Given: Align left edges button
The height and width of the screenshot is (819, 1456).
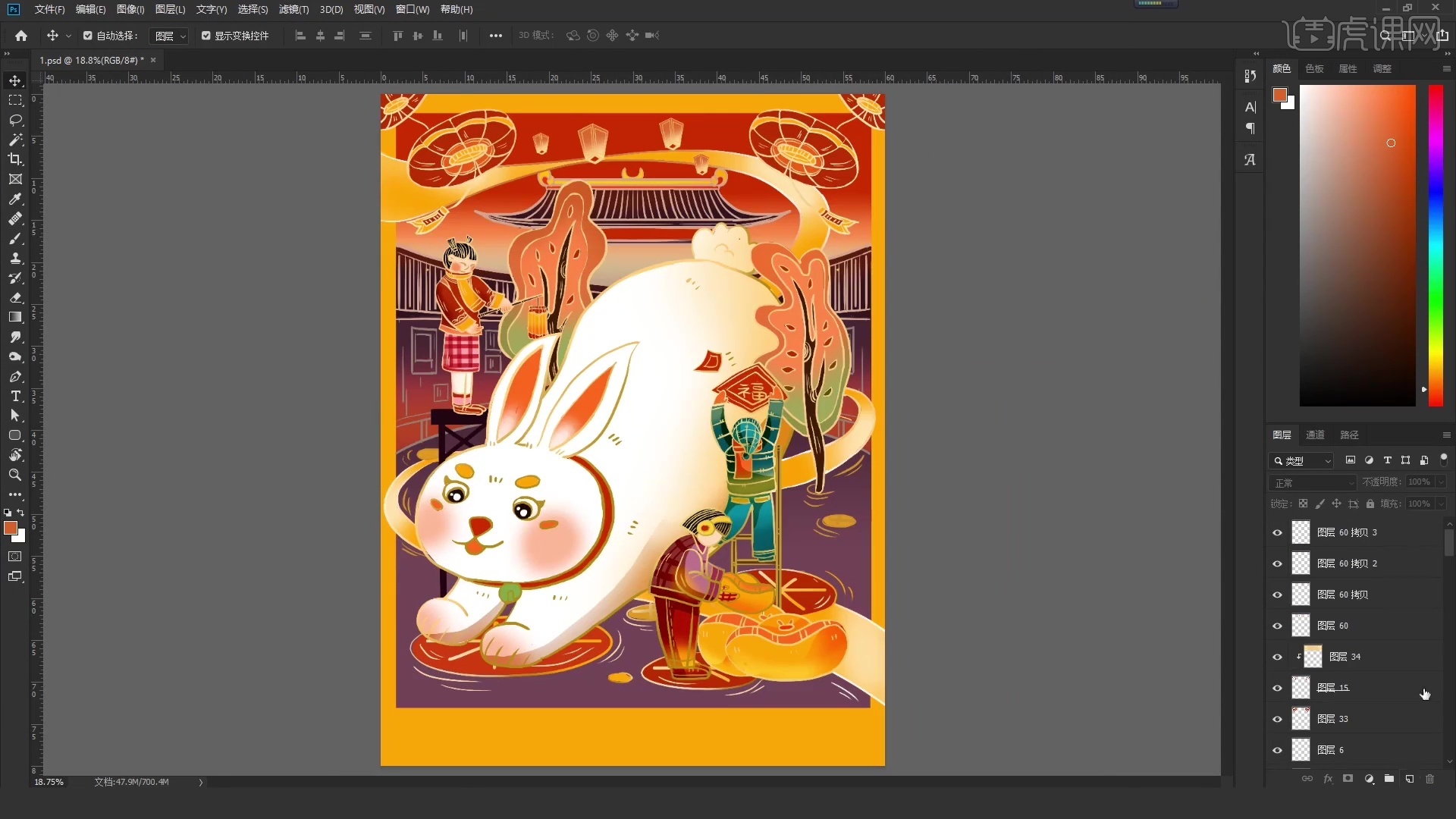Looking at the screenshot, I should pyautogui.click(x=300, y=36).
